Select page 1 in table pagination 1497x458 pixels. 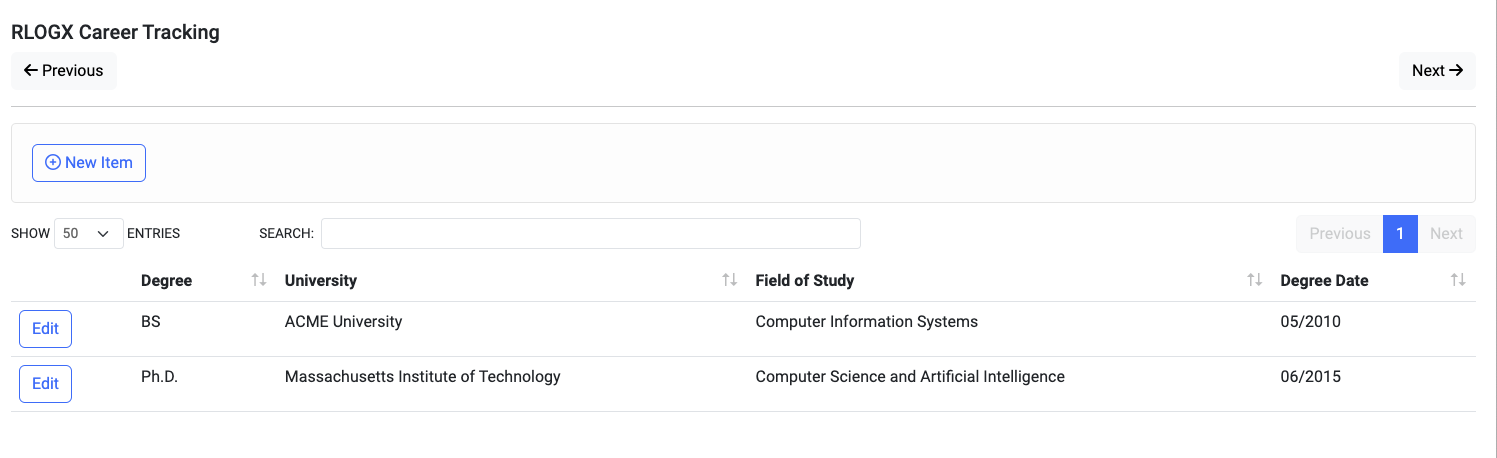pos(1400,233)
